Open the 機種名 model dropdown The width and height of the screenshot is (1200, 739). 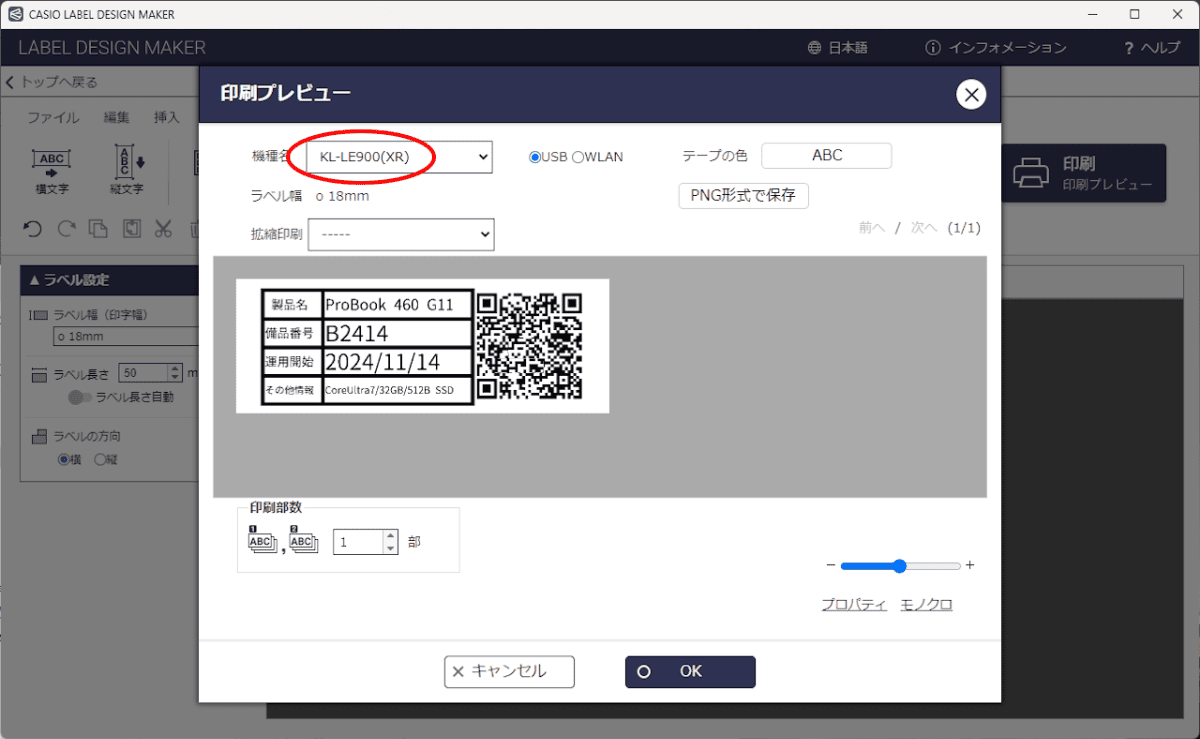pyautogui.click(x=400, y=157)
